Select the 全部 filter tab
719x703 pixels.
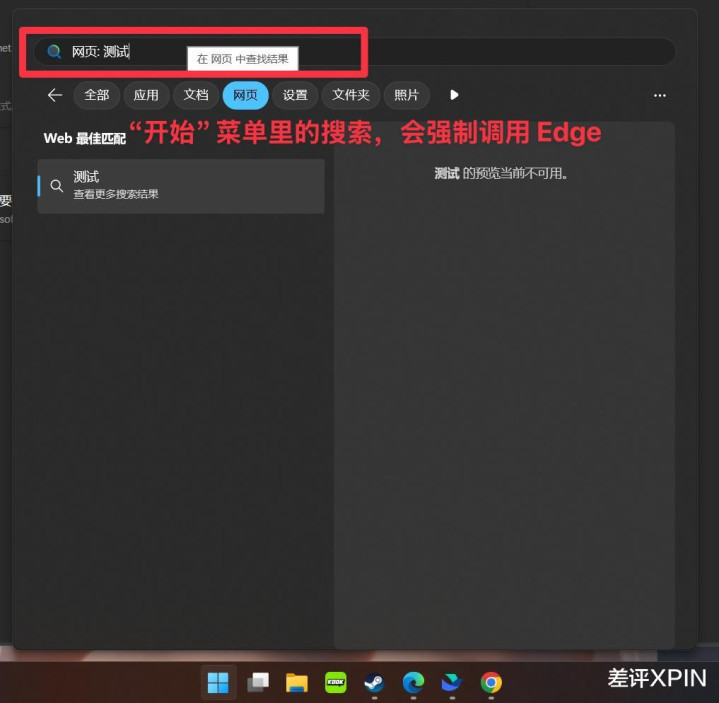(97, 95)
